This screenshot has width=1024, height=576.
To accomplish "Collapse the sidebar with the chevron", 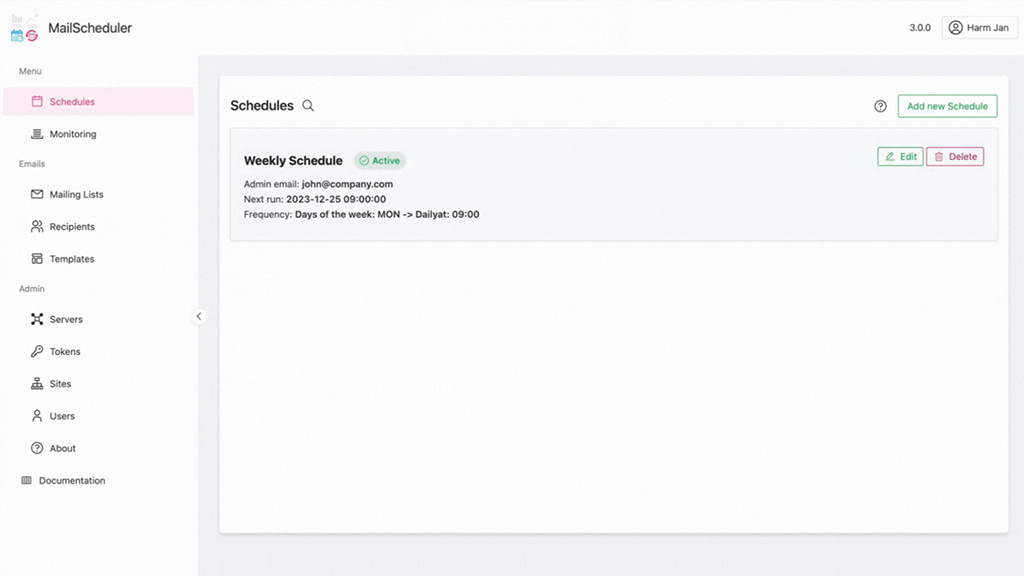I will (x=199, y=317).
